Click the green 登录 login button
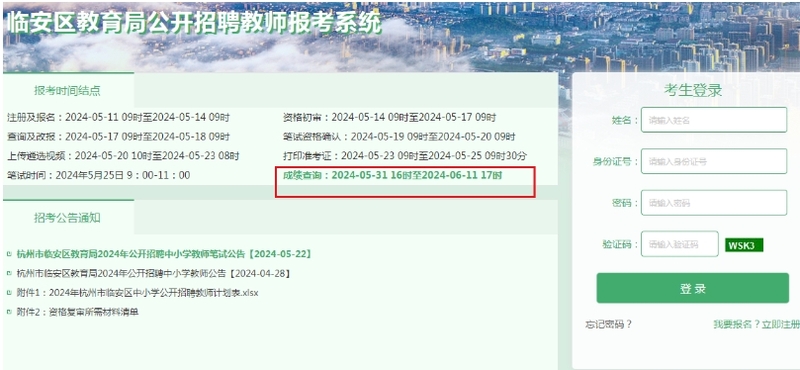 pyautogui.click(x=693, y=288)
